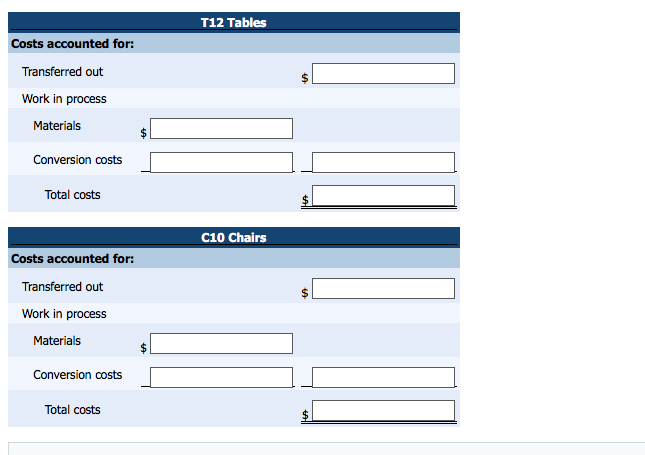Select left Conversion costs field under C10 Chairs
Image resolution: width=645 pixels, height=455 pixels.
click(222, 377)
